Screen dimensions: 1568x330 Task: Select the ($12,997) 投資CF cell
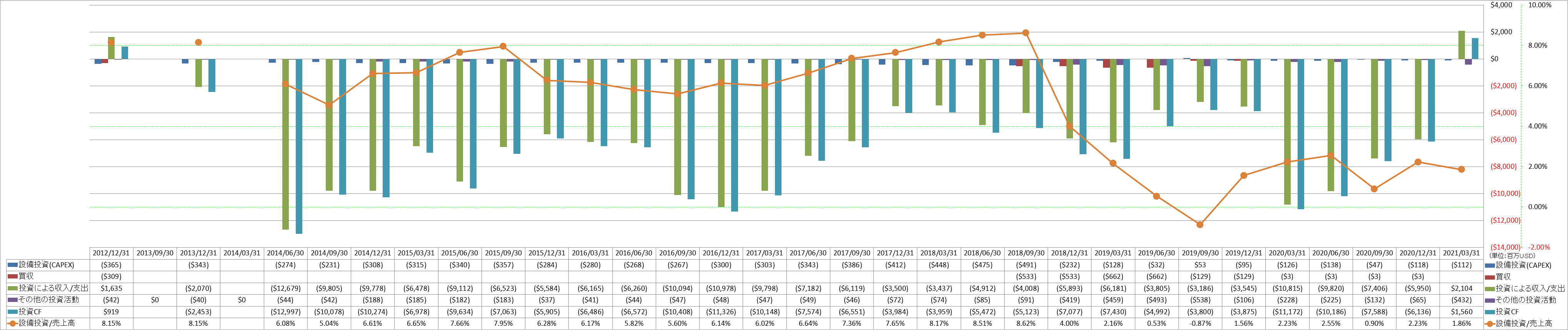(285, 311)
